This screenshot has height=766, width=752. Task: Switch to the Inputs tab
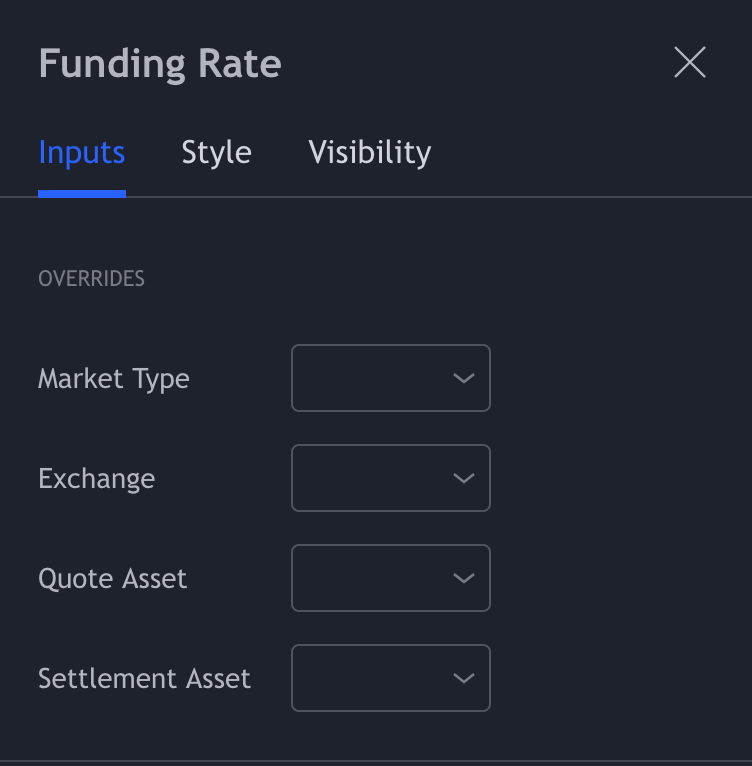point(82,153)
